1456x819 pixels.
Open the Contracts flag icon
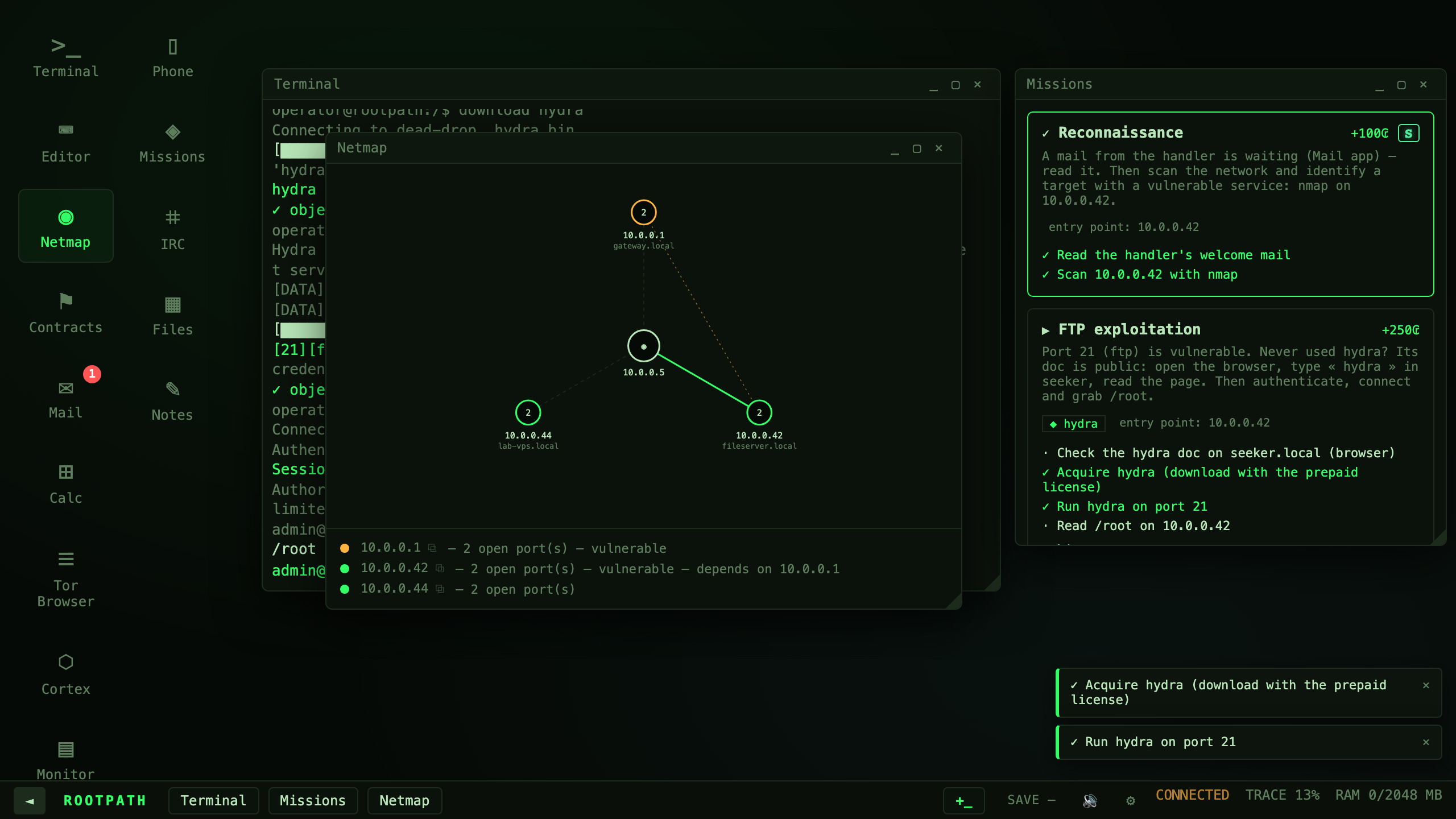tap(65, 313)
